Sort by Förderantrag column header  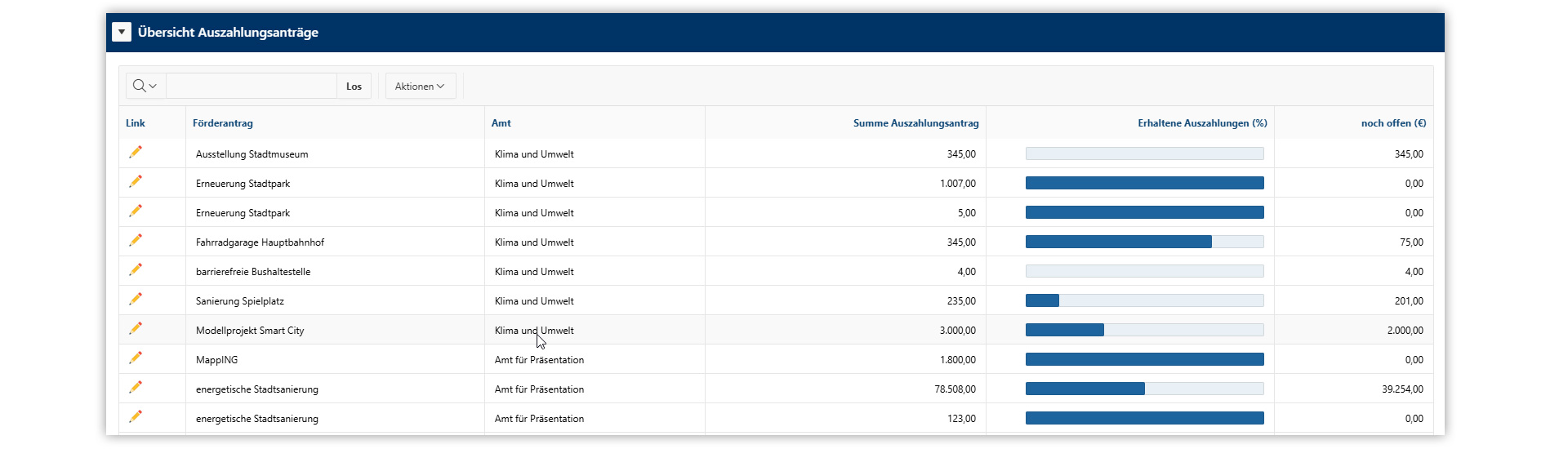[x=223, y=123]
